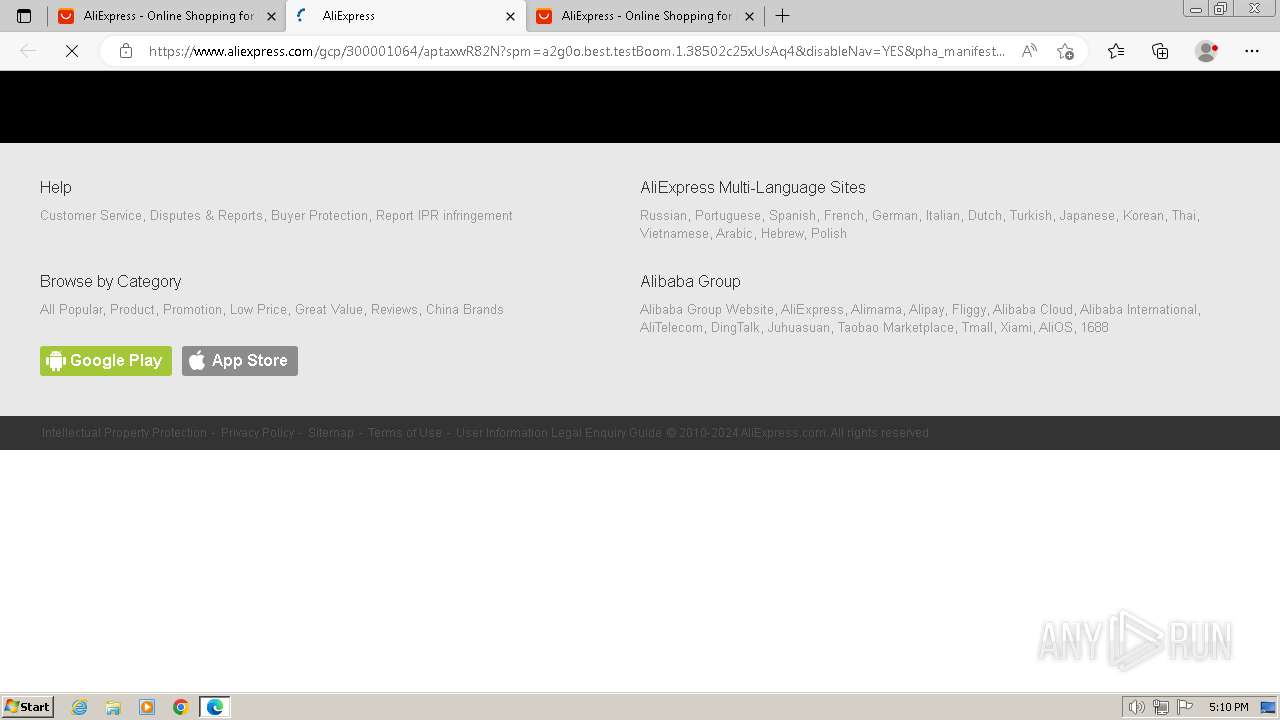Switch to Russian language site
The height and width of the screenshot is (720, 1280).
[663, 216]
